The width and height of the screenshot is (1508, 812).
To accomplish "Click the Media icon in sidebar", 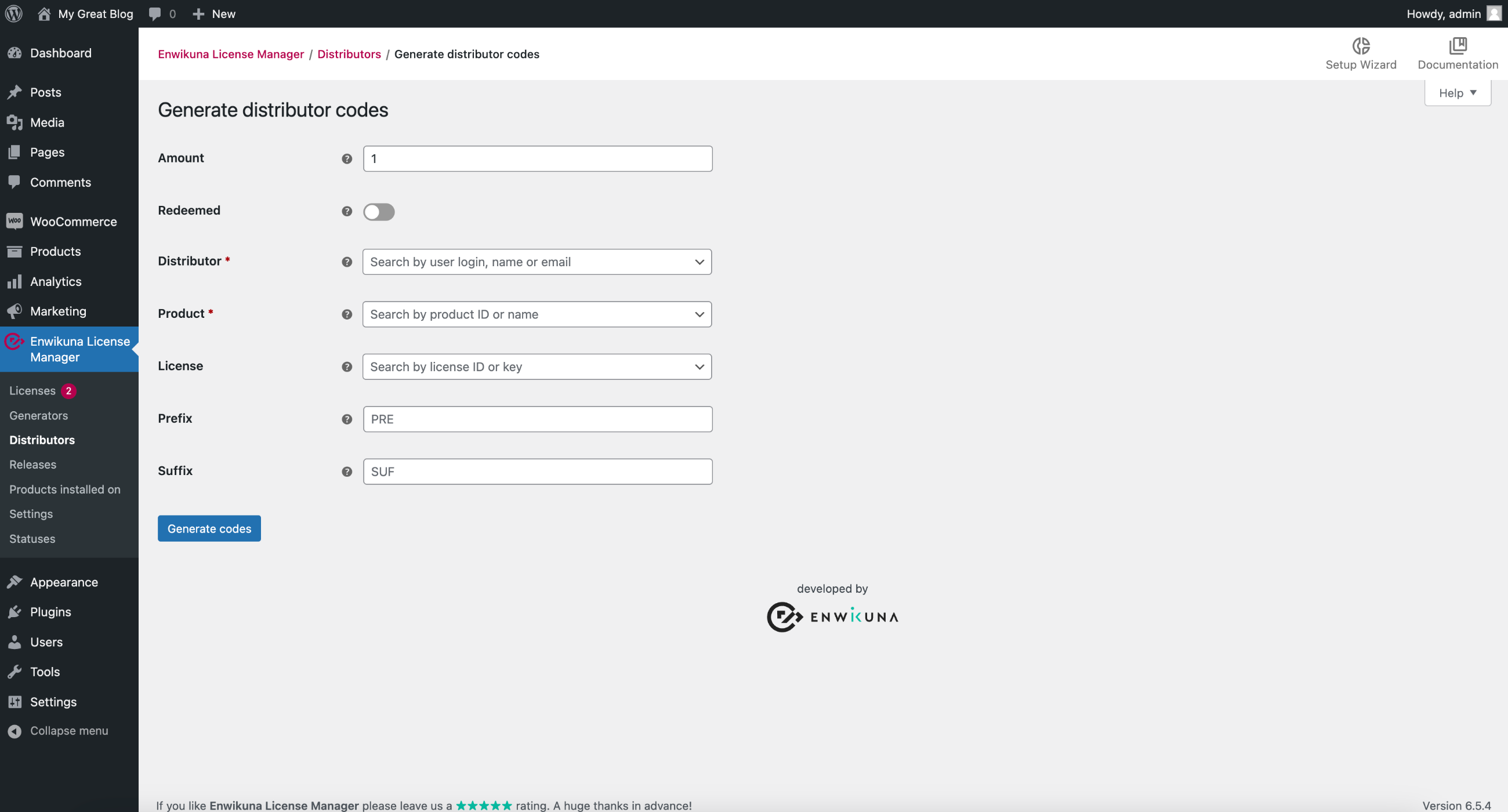I will click(14, 122).
